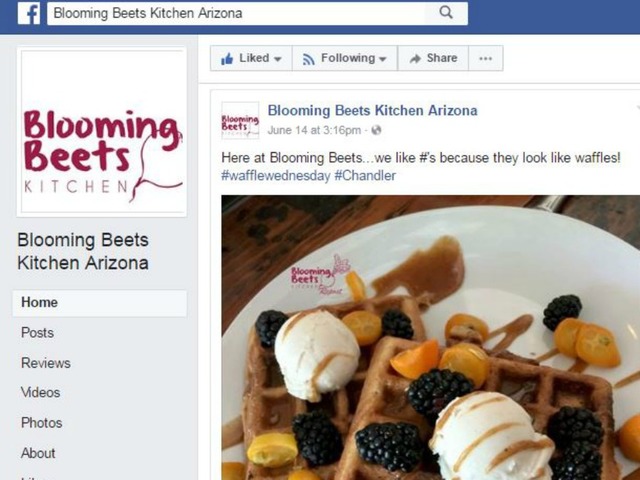The height and width of the screenshot is (480, 640).
Task: Click the #wafflewednesday hashtag link
Action: [276, 176]
